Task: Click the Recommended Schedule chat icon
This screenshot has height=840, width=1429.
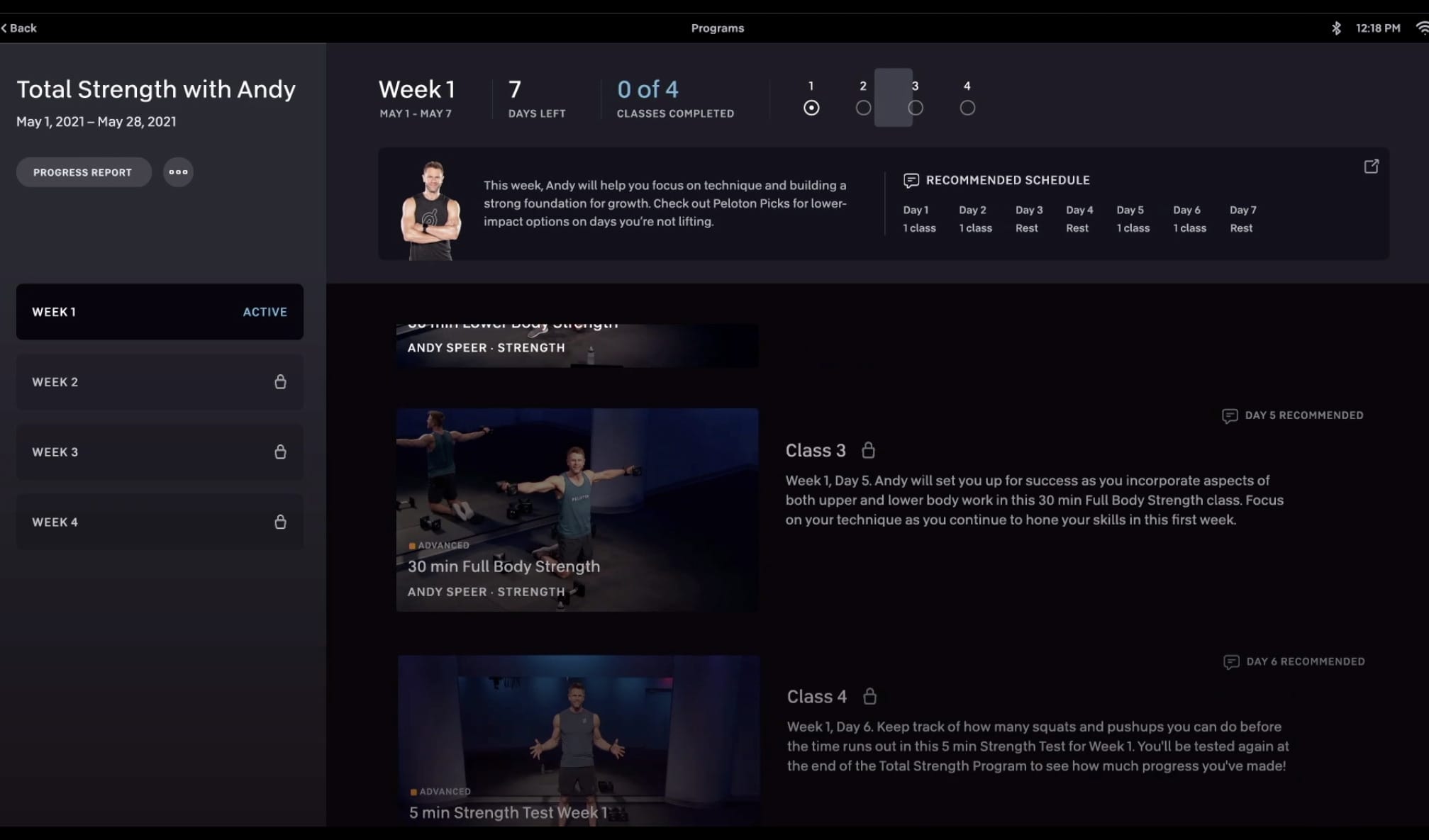Action: 911,181
